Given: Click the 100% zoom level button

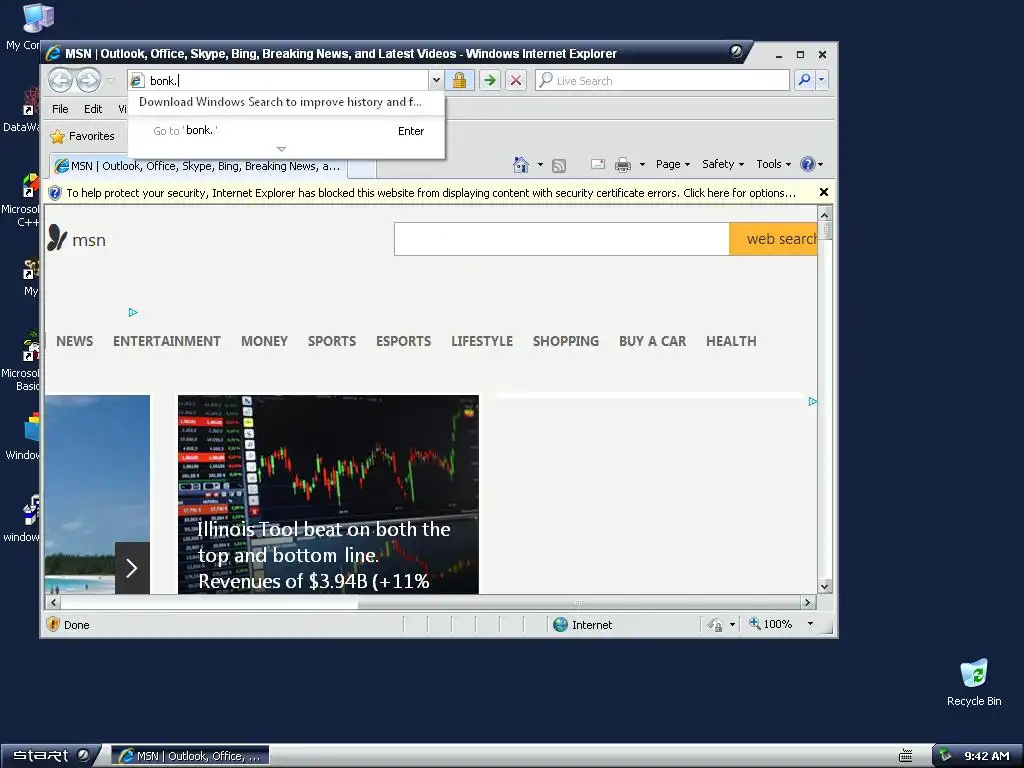Looking at the screenshot, I should coord(771,624).
